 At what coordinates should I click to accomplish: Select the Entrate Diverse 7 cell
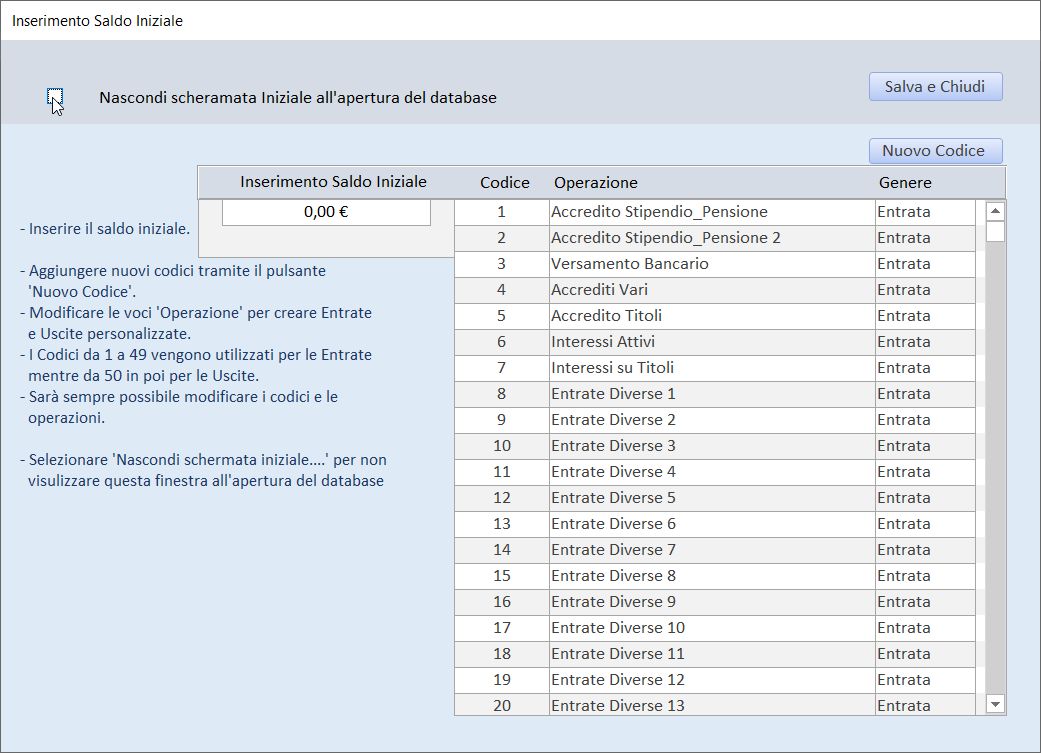pyautogui.click(x=712, y=549)
